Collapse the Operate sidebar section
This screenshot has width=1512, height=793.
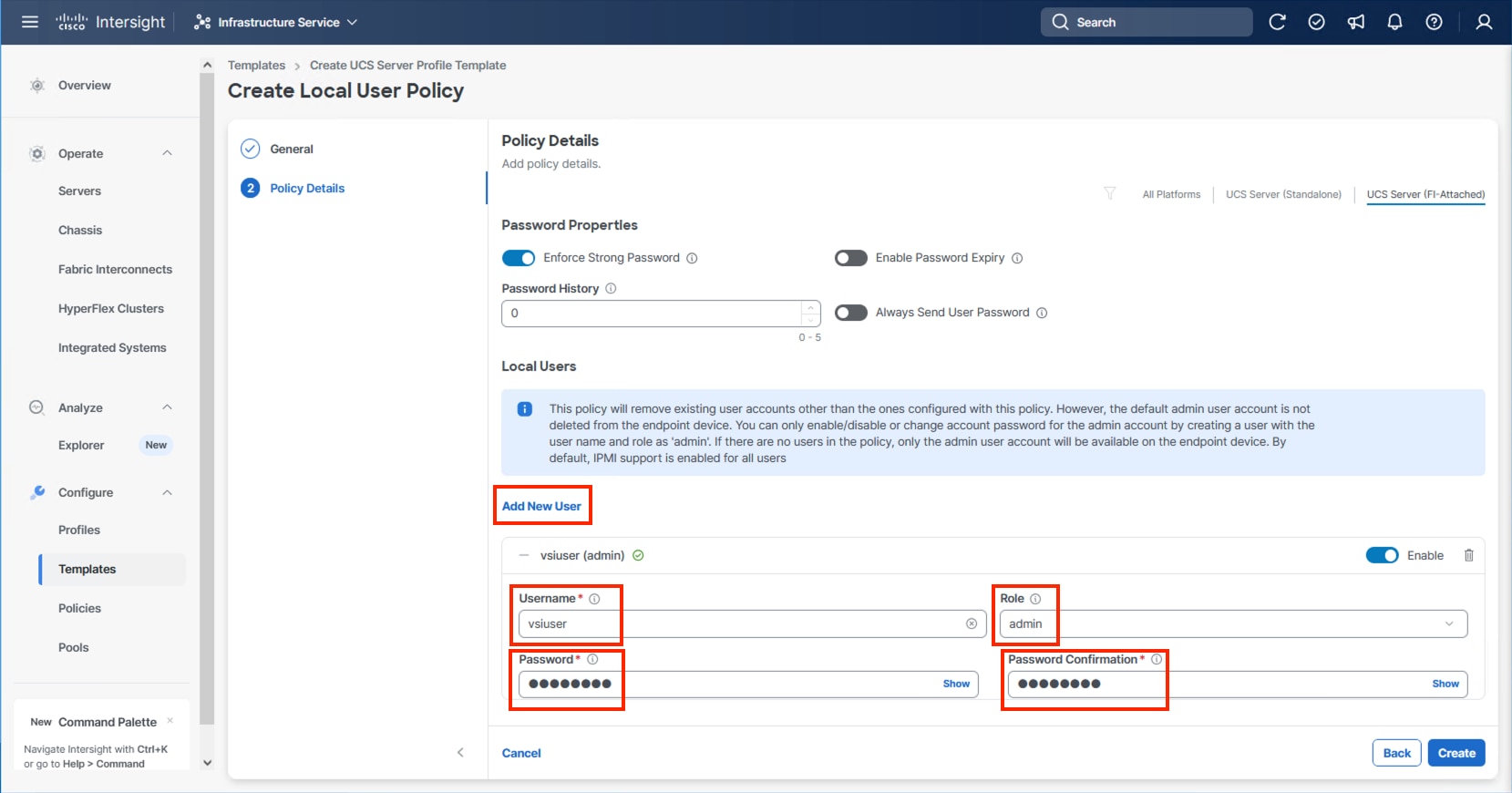click(167, 153)
